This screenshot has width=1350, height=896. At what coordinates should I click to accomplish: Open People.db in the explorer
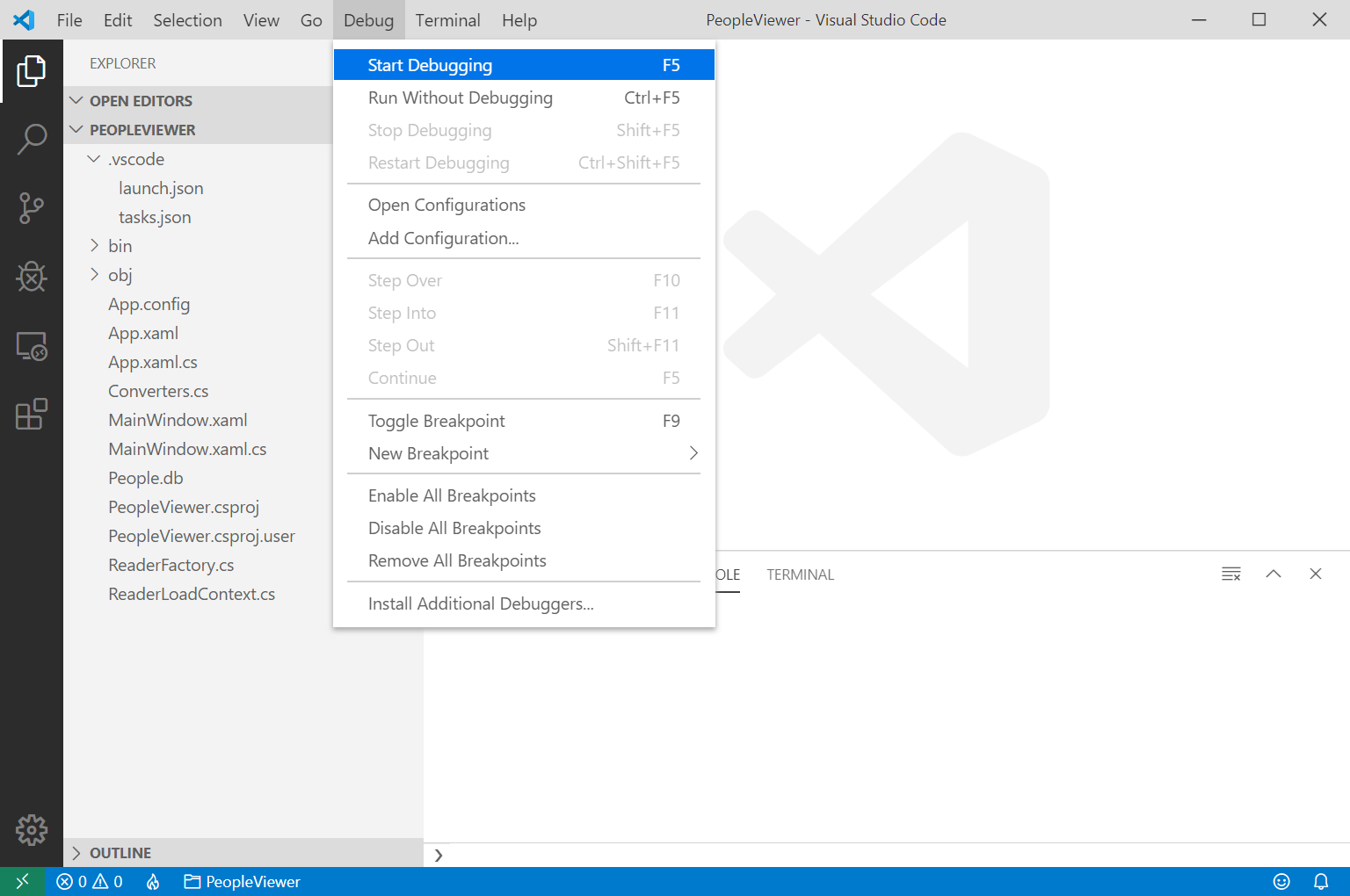tap(145, 478)
